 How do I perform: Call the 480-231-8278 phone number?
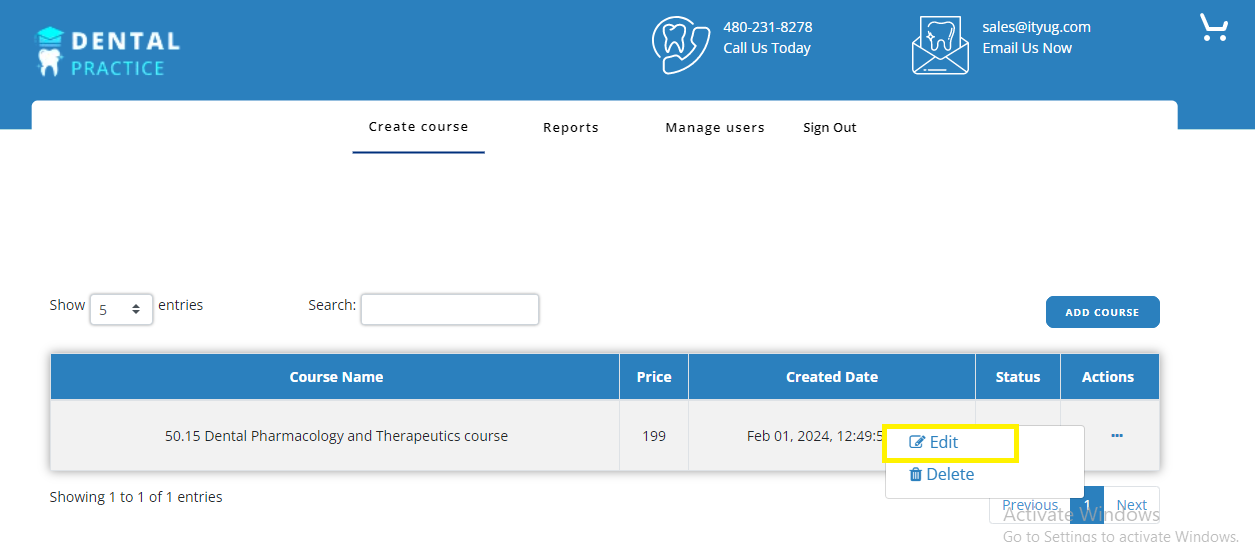[767, 27]
